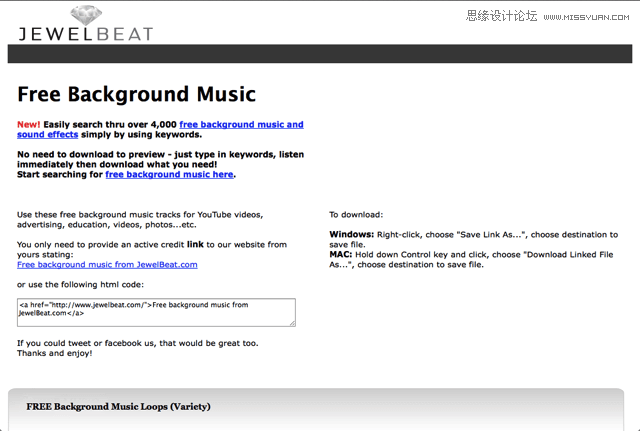Screen dimensions: 640x431
Task: Click 'If you could tweet or facebook us' text
Action: 138,343
